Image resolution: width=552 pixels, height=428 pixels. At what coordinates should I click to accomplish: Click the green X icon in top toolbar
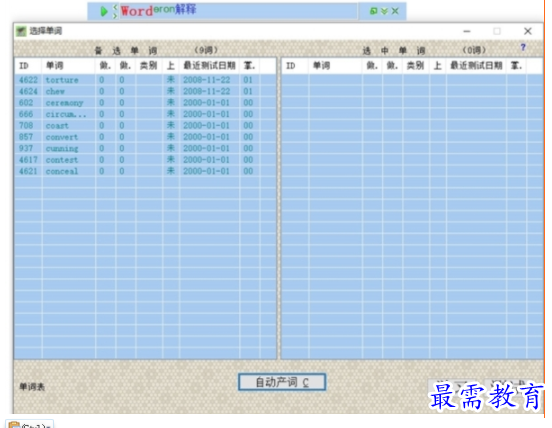tap(395, 11)
